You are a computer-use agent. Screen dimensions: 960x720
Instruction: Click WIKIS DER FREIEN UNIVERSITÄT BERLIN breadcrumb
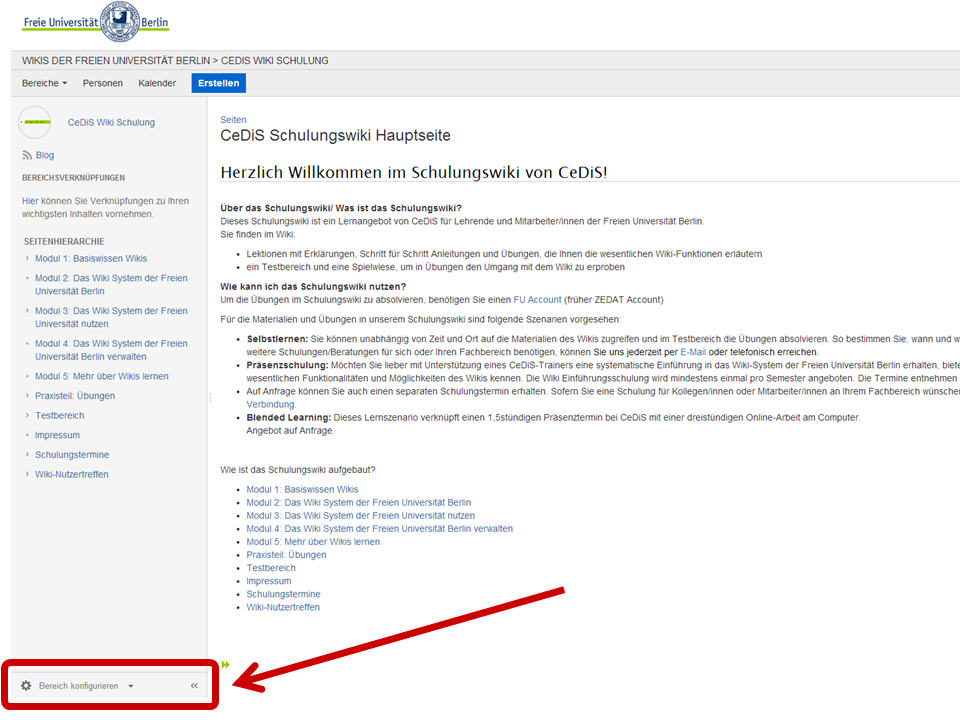(116, 61)
